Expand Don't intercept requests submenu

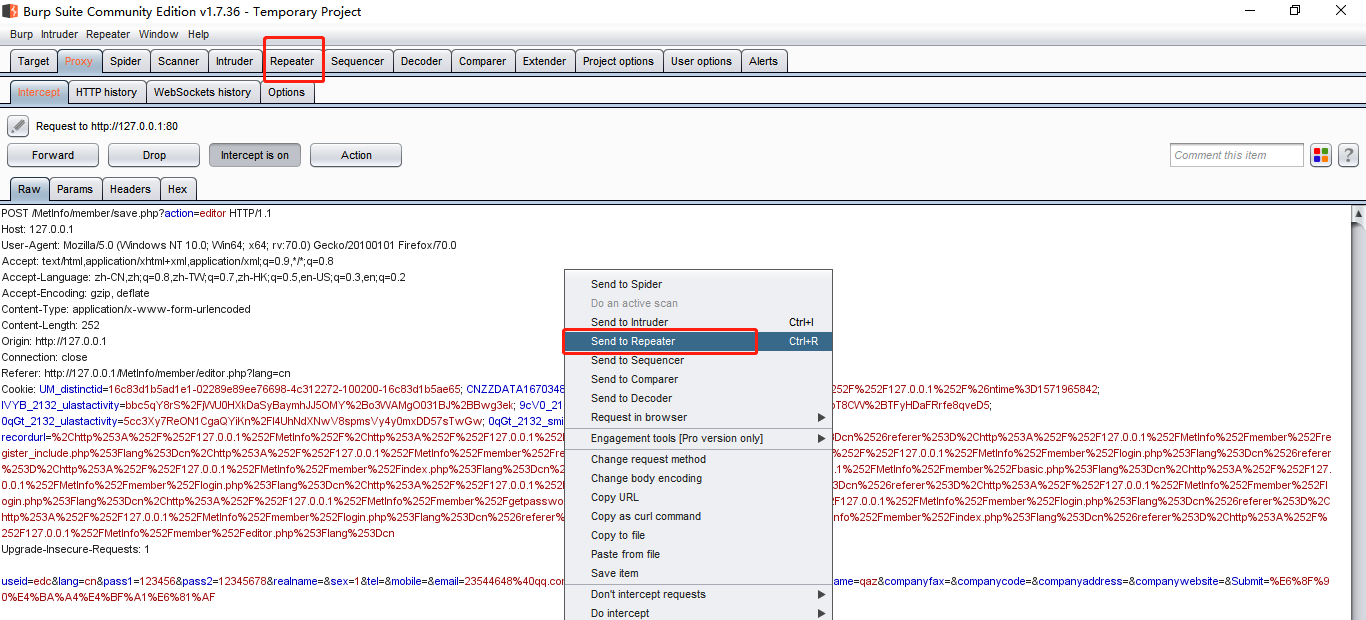tap(698, 594)
